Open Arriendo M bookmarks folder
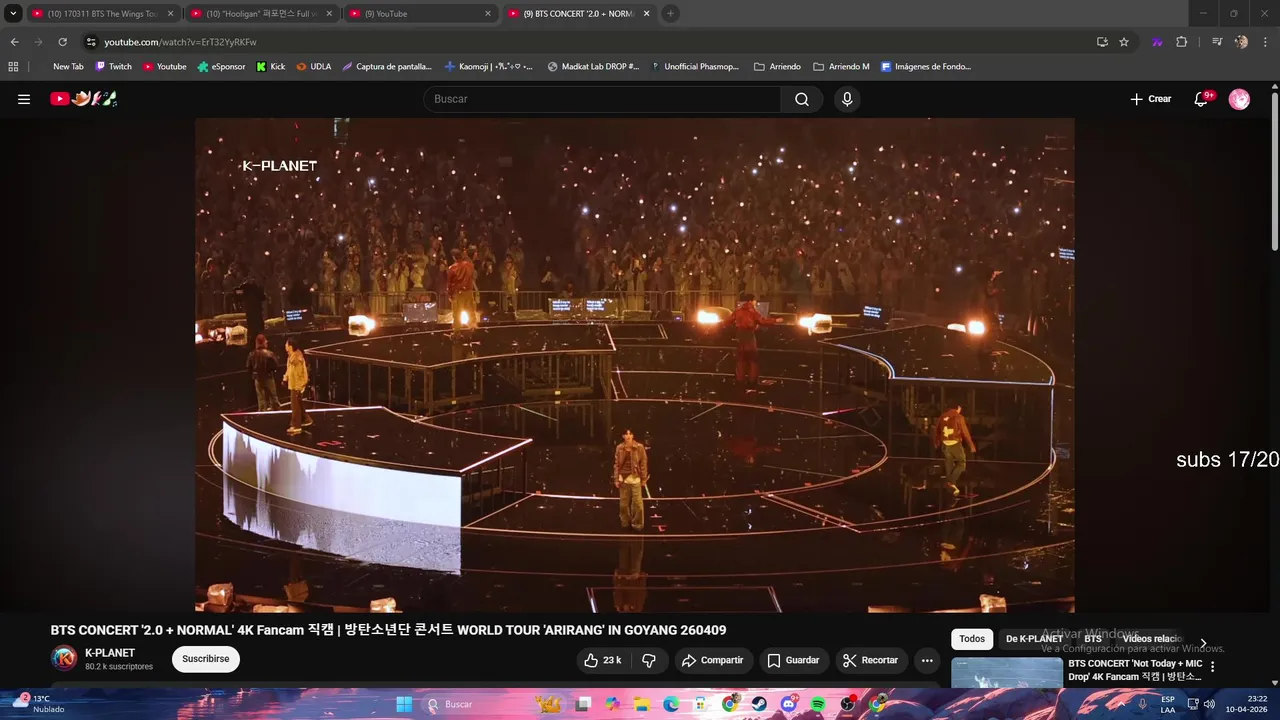The width and height of the screenshot is (1280, 720). tap(841, 67)
